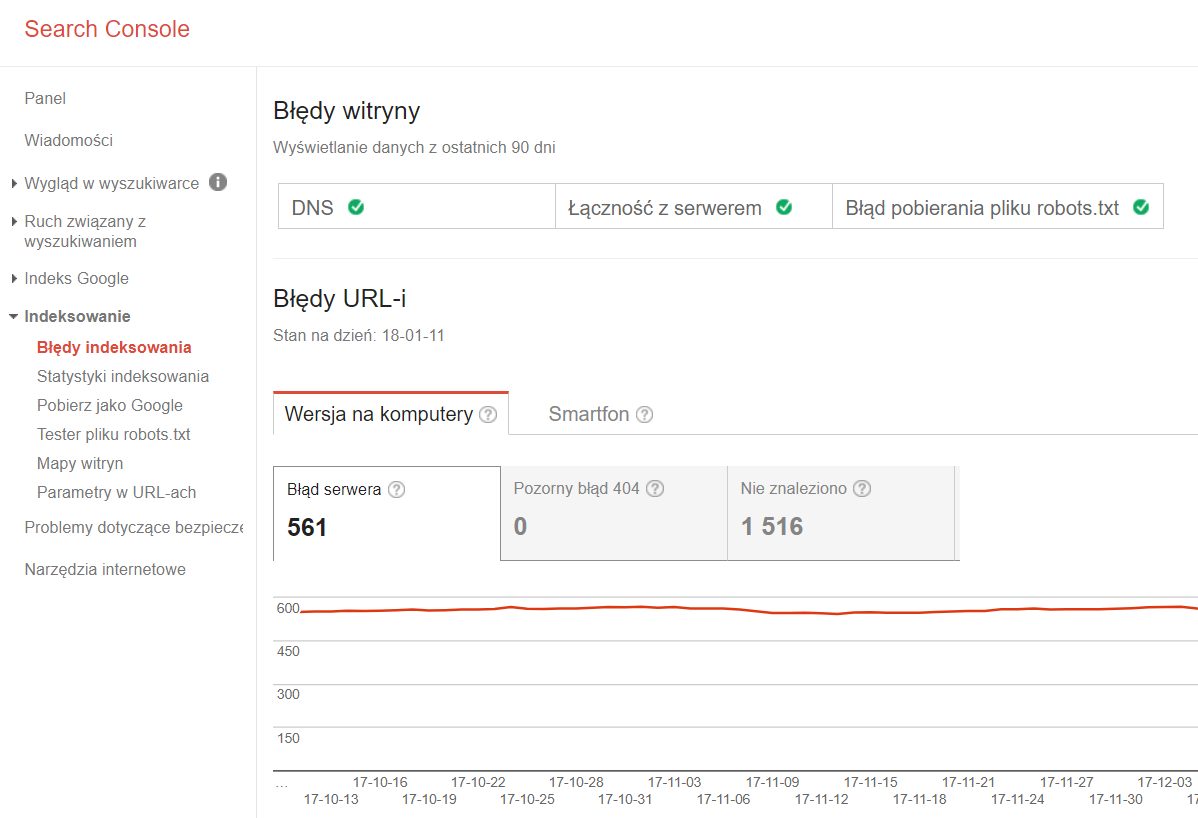Screen dimensions: 1198x818
Task: Select the Nie znaleziono 1 516 panel
Action: [x=841, y=513]
